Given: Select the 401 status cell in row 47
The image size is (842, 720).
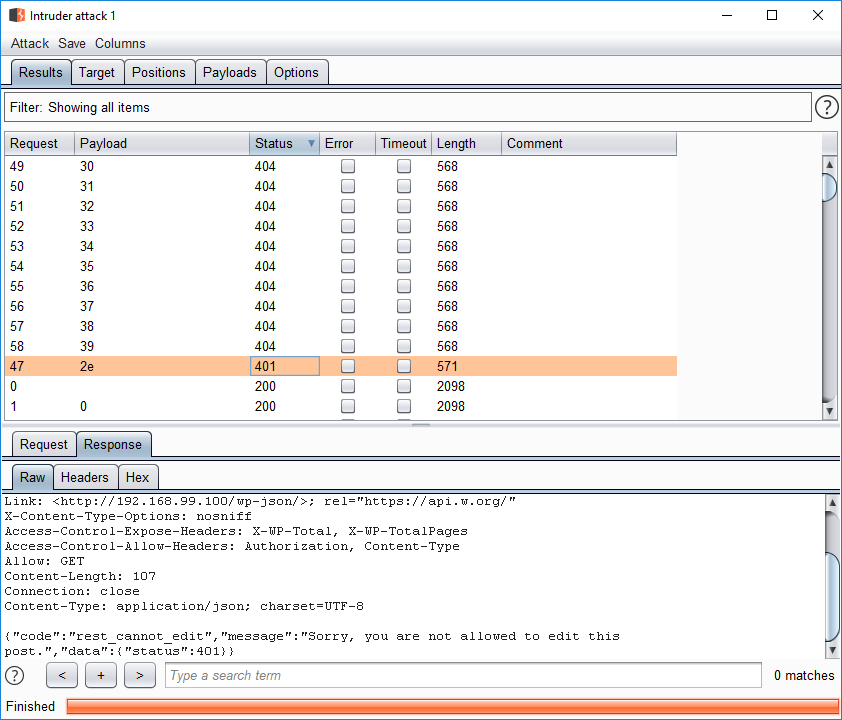Looking at the screenshot, I should coord(285,366).
